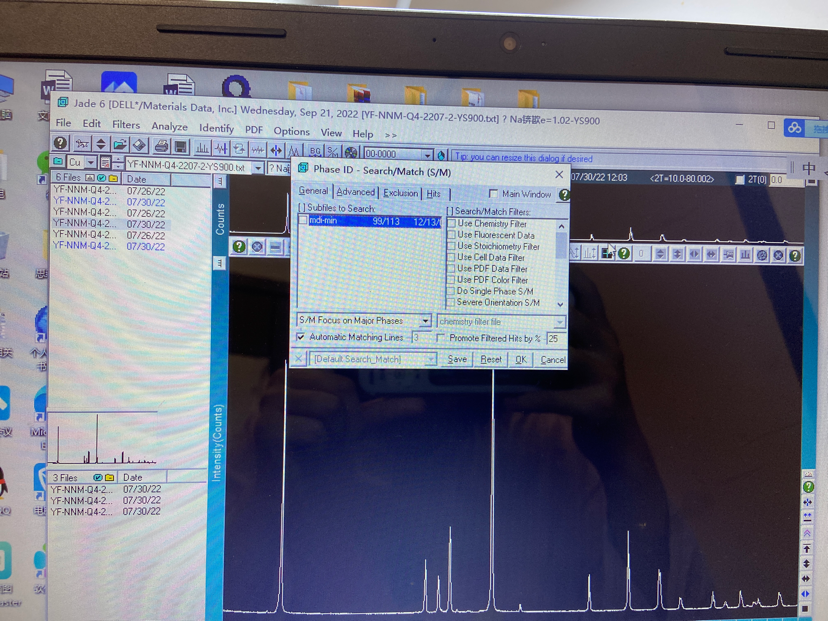This screenshot has height=621, width=828.
Task: Click the Save button in the dialog
Action: [x=457, y=359]
